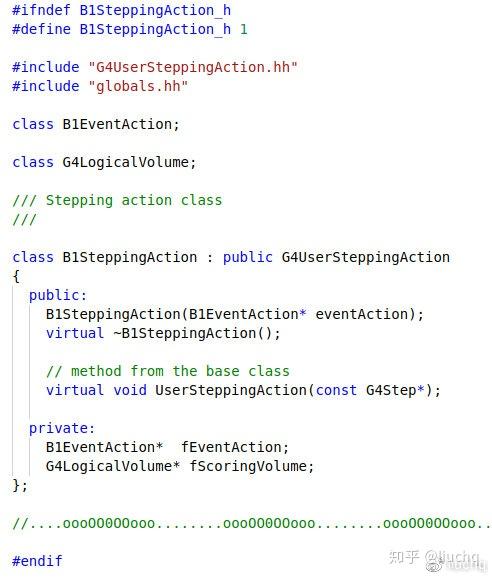This screenshot has width=492, height=580.
Task: Click the public keyword before G4UserSteppingAction
Action: pos(247,257)
